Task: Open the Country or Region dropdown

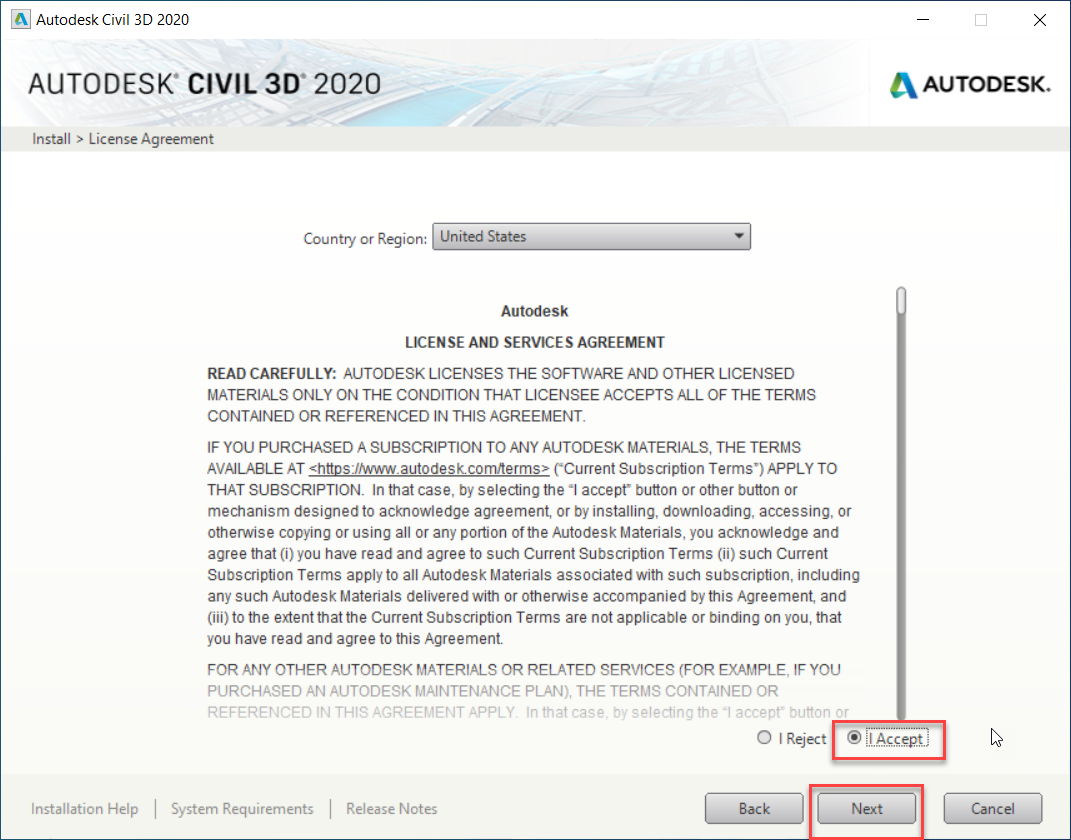Action: pos(591,236)
